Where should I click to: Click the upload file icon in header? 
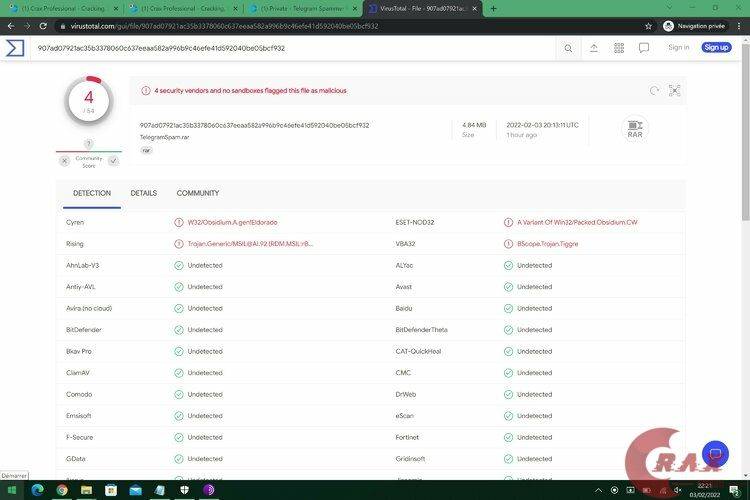594,48
